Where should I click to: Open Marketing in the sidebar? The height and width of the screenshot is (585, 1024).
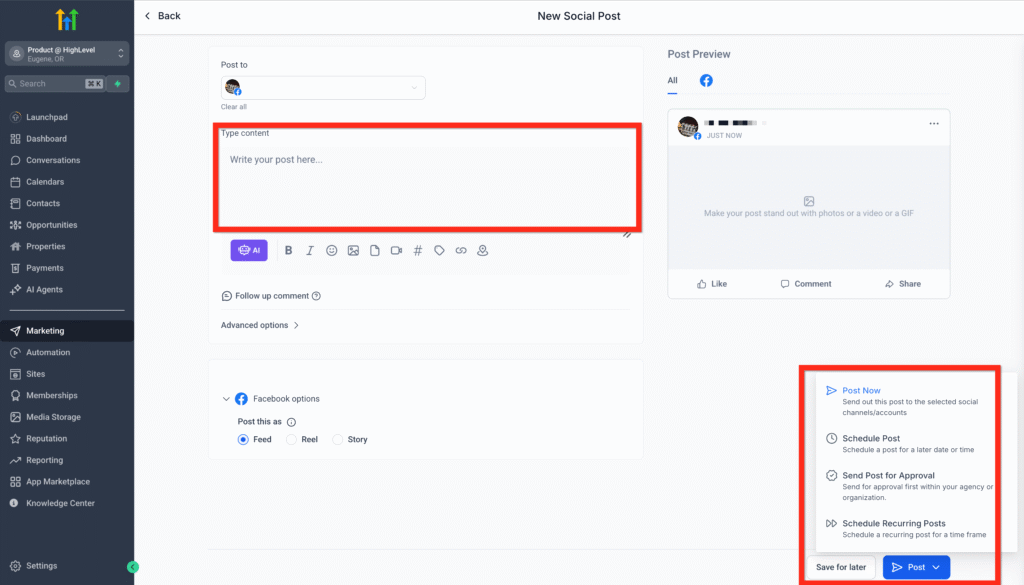(x=45, y=331)
